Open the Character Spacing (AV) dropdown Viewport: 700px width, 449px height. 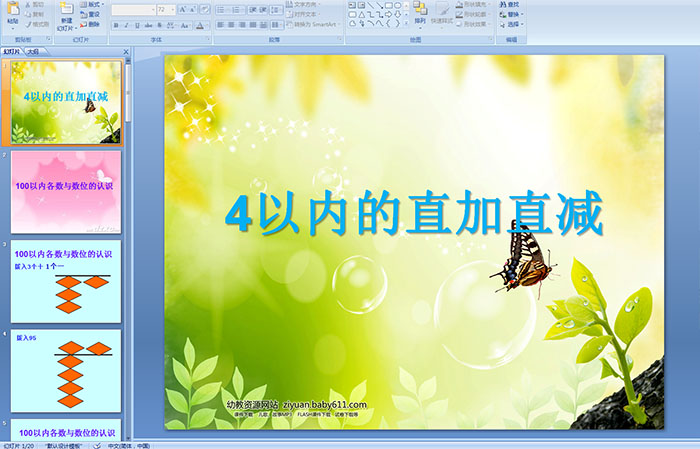tap(171, 25)
